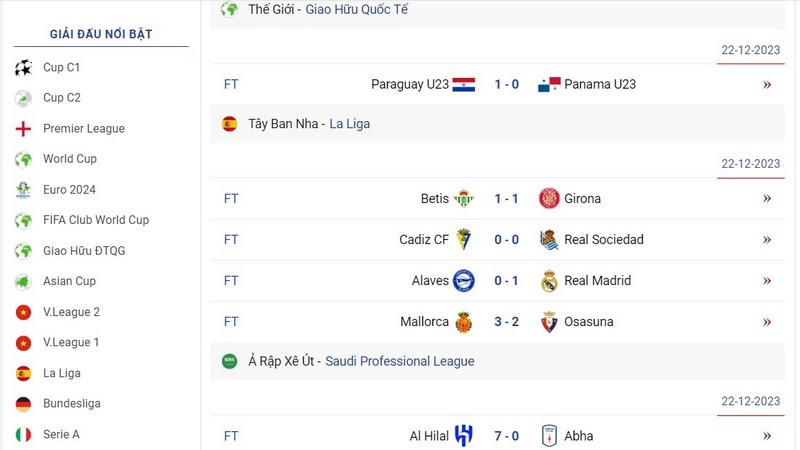This screenshot has width=800, height=450.
Task: Click the Girona club crest icon
Action: point(549,199)
